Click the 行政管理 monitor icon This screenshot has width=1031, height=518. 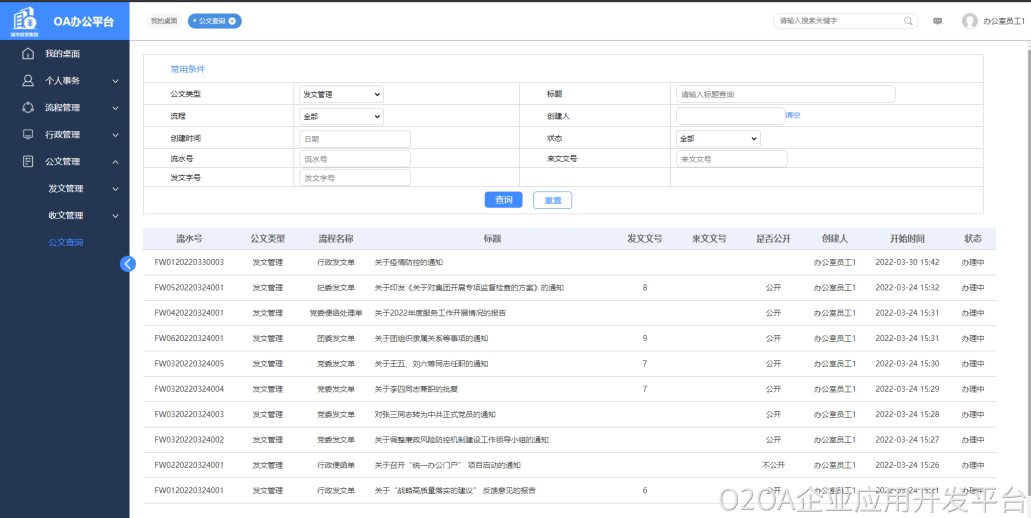tap(28, 134)
